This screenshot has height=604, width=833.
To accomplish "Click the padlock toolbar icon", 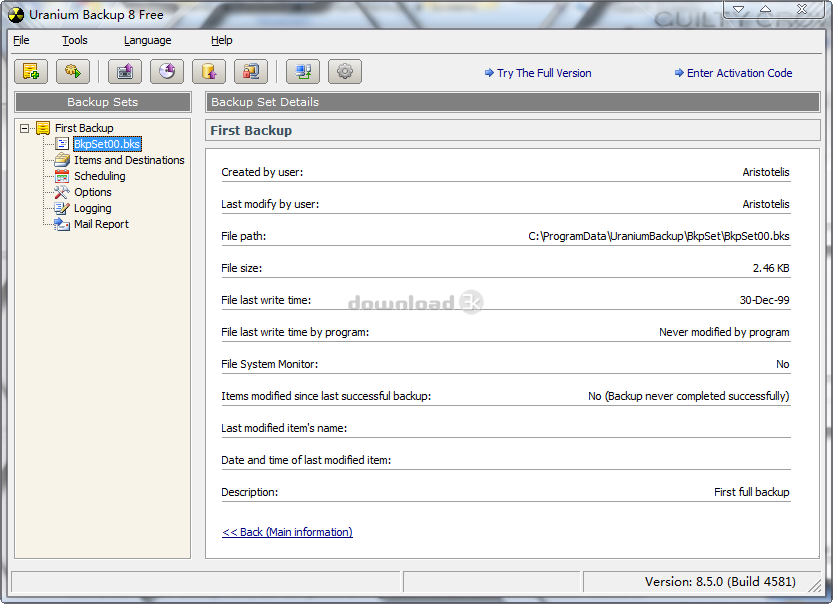I will [x=251, y=72].
